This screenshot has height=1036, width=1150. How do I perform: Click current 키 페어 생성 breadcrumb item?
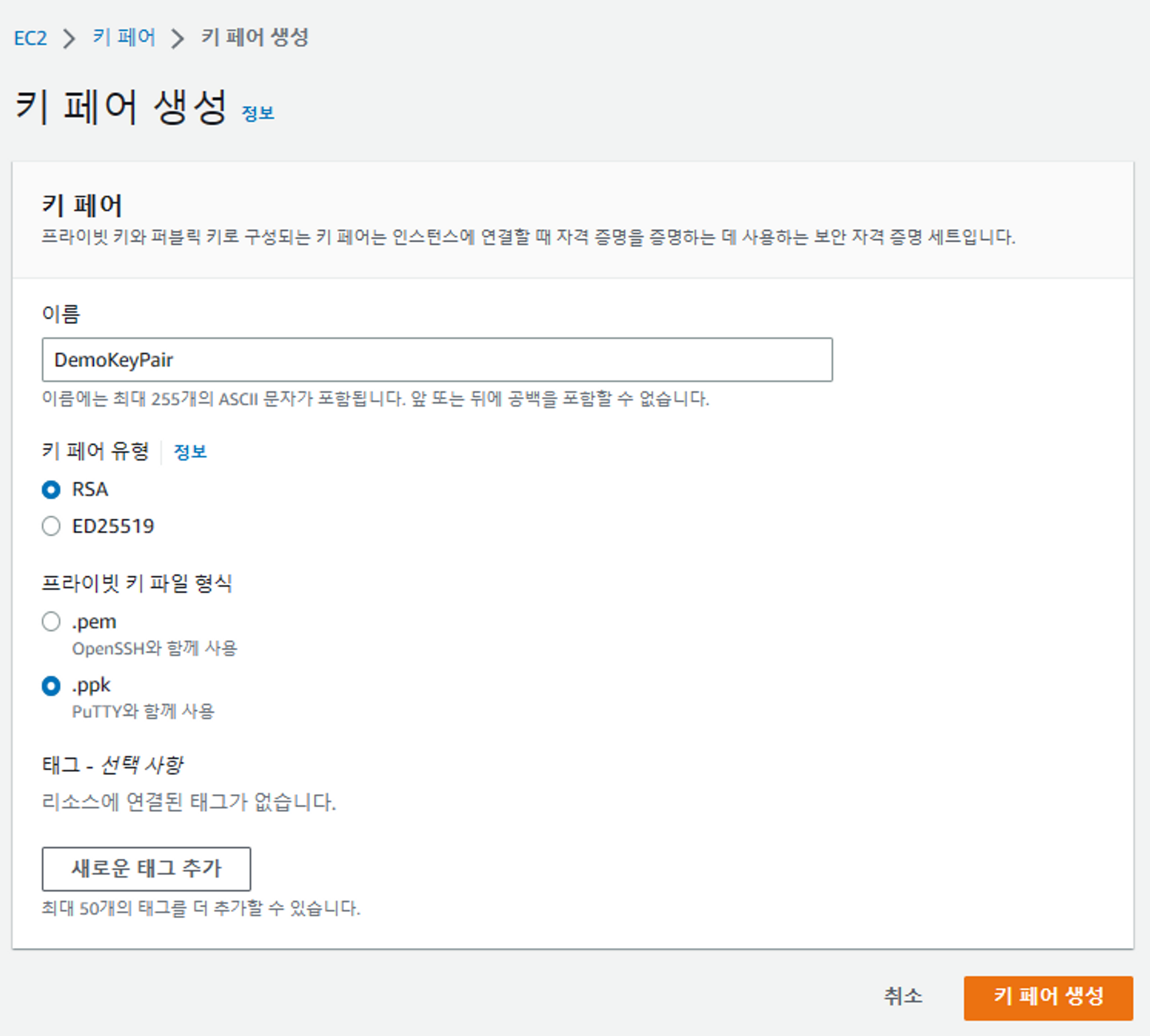click(255, 37)
